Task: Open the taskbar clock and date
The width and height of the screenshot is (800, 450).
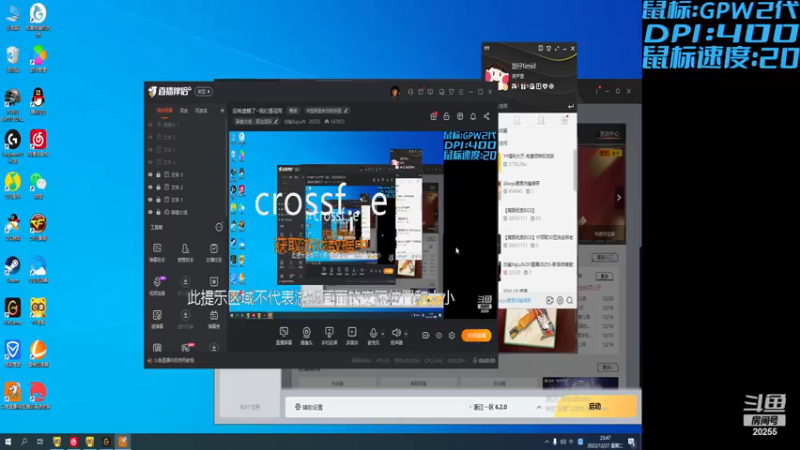Action: pos(605,442)
